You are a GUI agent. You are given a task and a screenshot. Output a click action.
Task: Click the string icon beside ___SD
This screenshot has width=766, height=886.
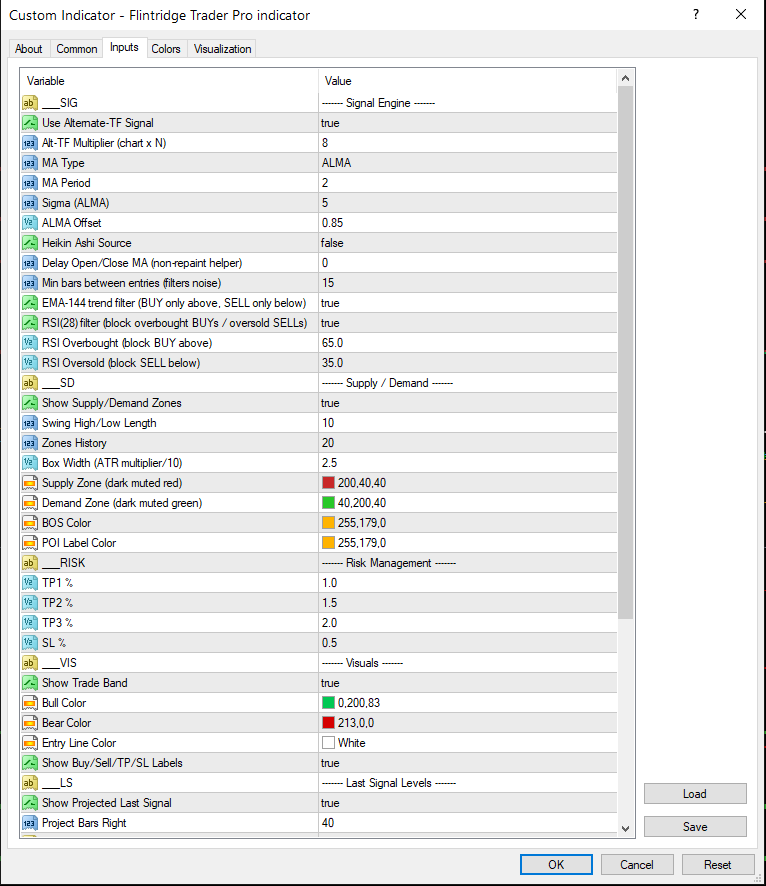pyautogui.click(x=30, y=383)
